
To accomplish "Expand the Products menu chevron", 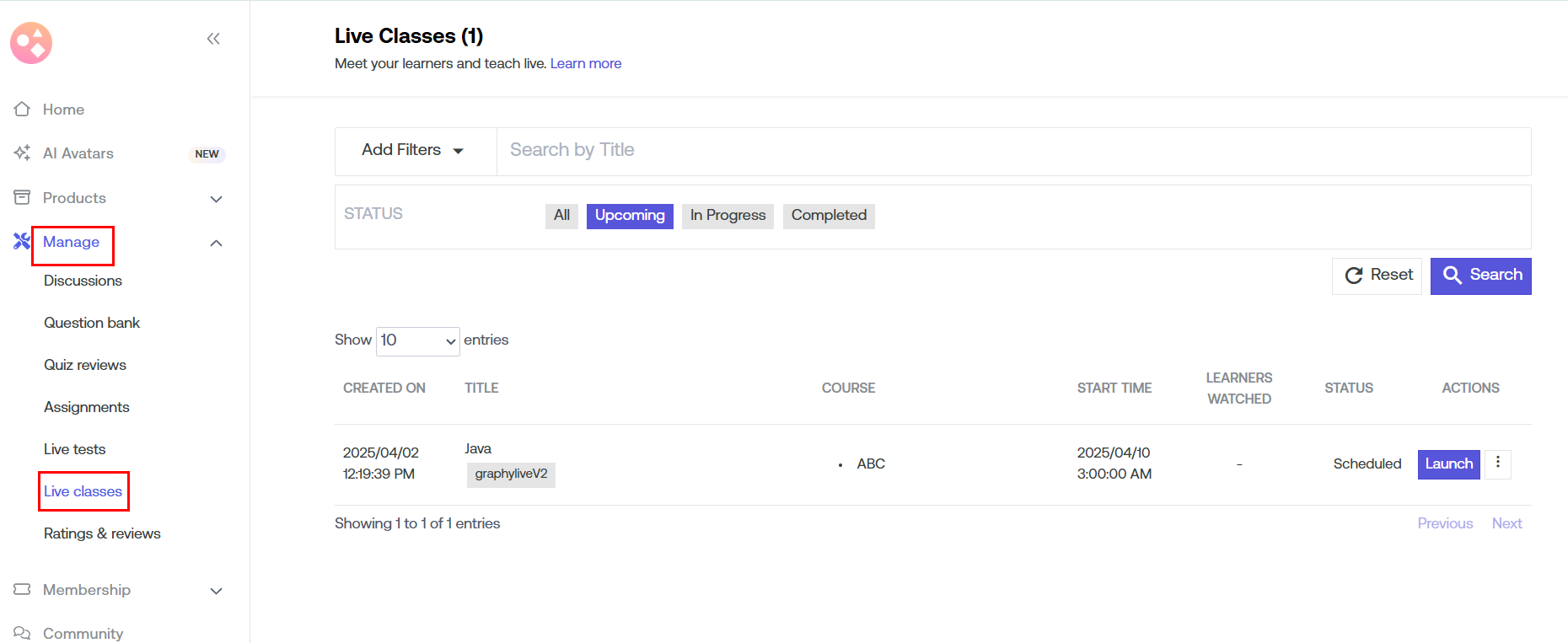I will [216, 199].
